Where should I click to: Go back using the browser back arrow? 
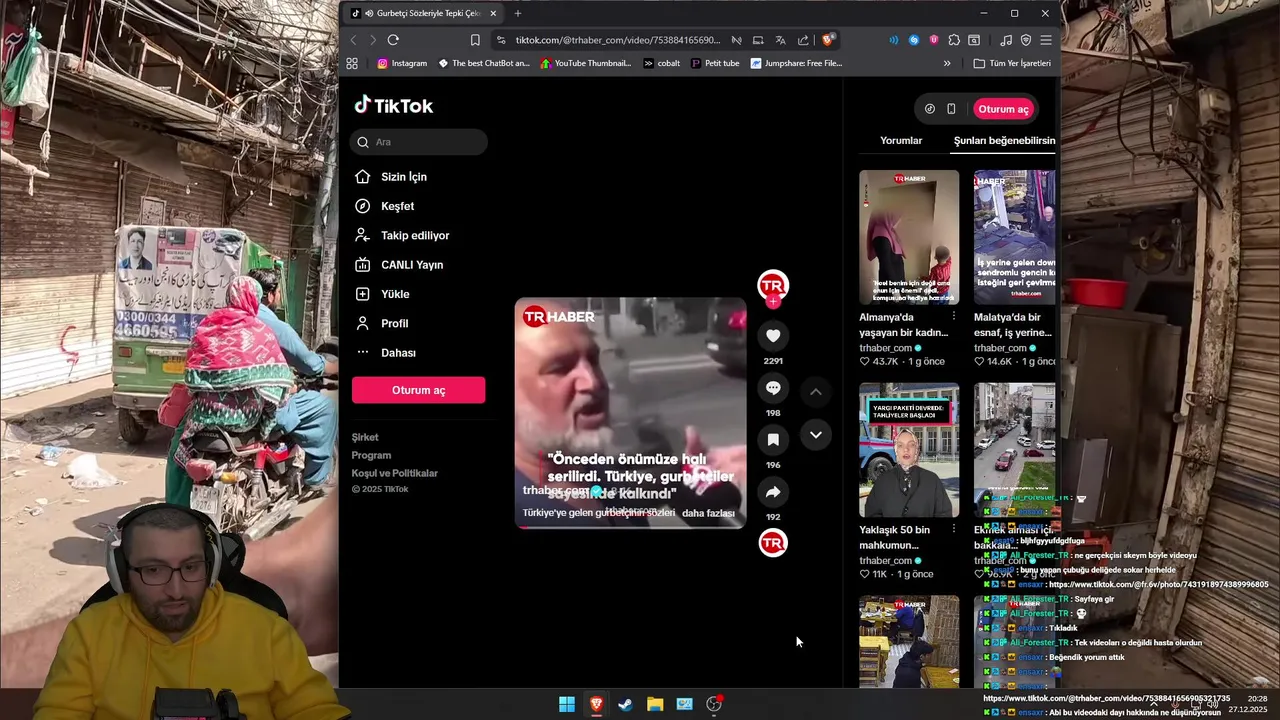(353, 40)
